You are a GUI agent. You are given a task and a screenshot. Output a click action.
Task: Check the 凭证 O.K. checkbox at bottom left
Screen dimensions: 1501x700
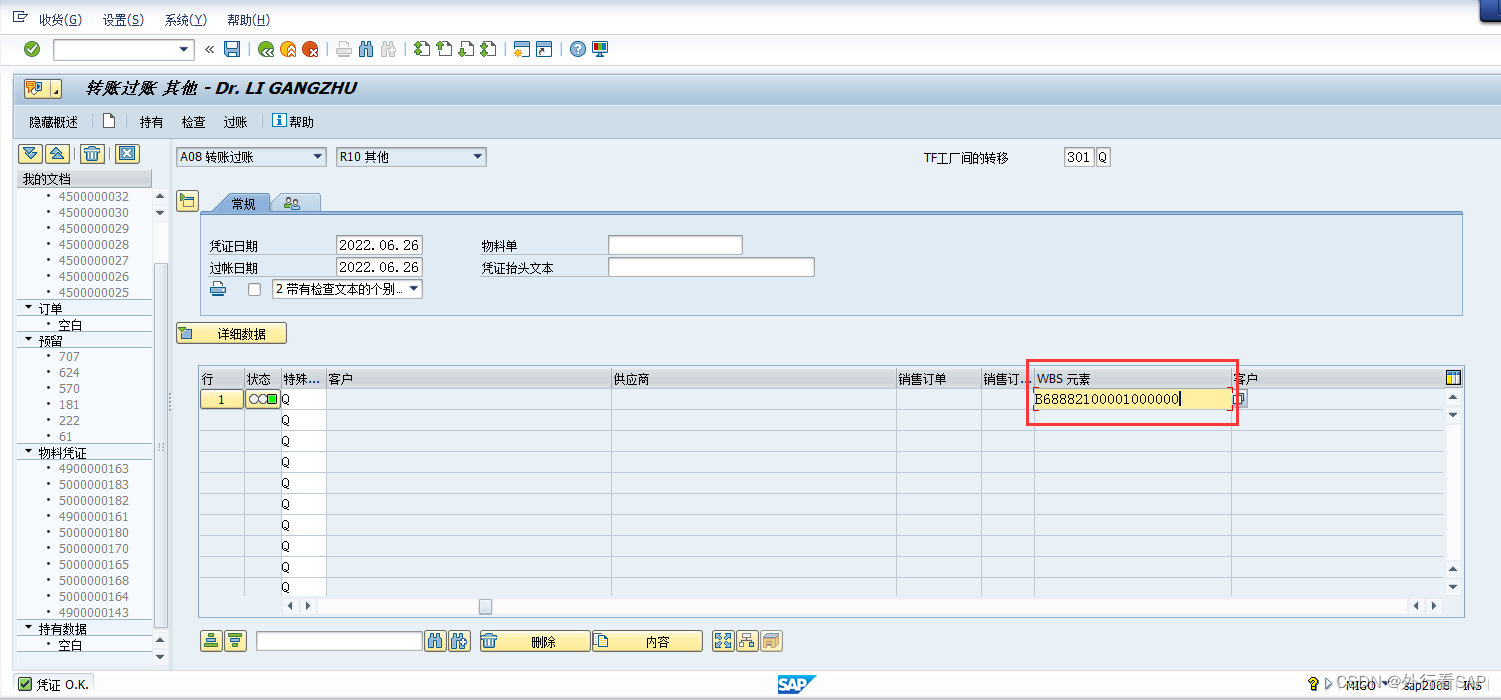pyautogui.click(x=27, y=684)
